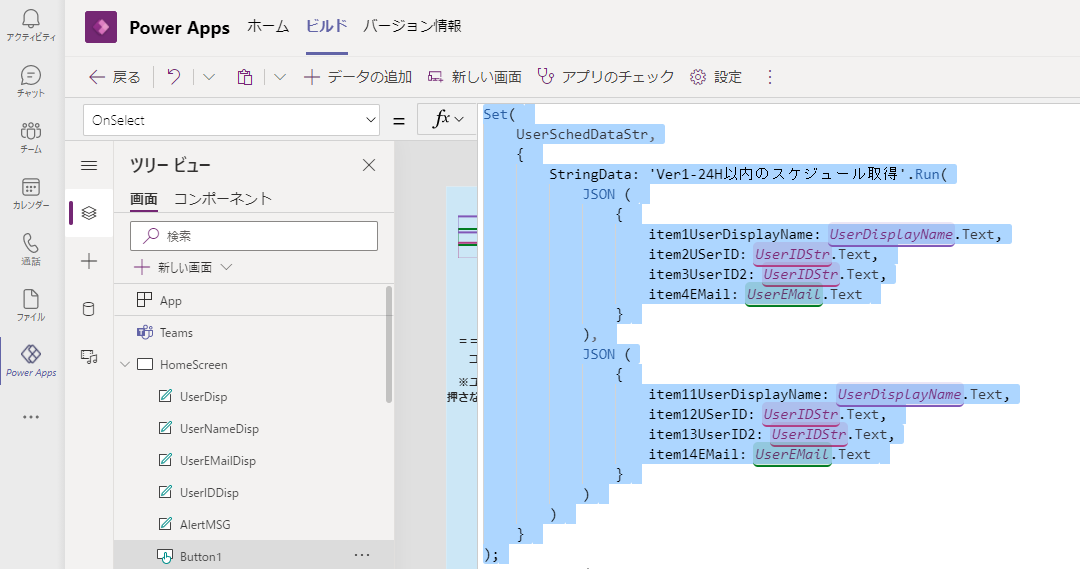The image size is (1080, 569).
Task: Open the Activity bell in Teams sidebar
Action: 31,25
